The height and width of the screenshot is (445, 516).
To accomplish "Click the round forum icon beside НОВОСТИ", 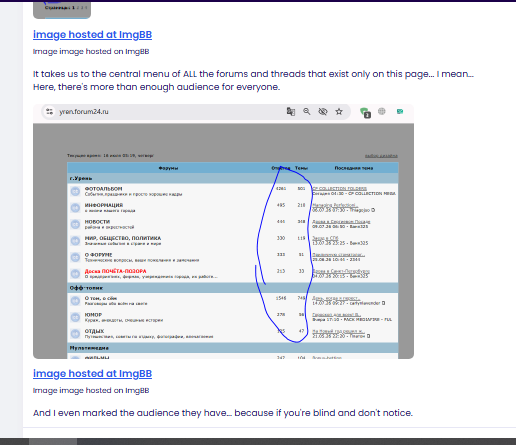I will [x=75, y=224].
